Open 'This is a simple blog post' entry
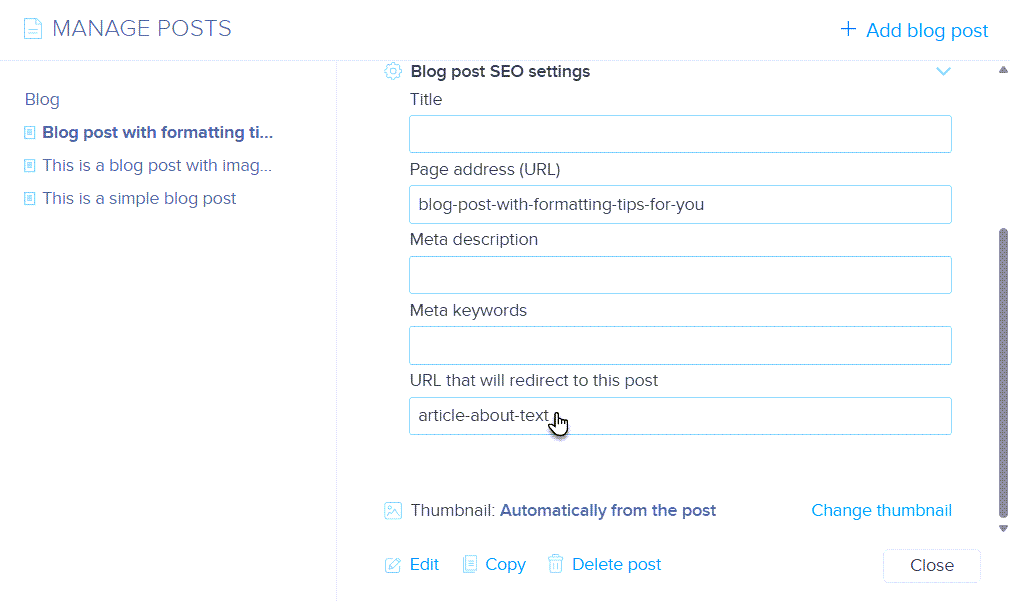Viewport: 1010px width, 601px height. click(x=139, y=198)
